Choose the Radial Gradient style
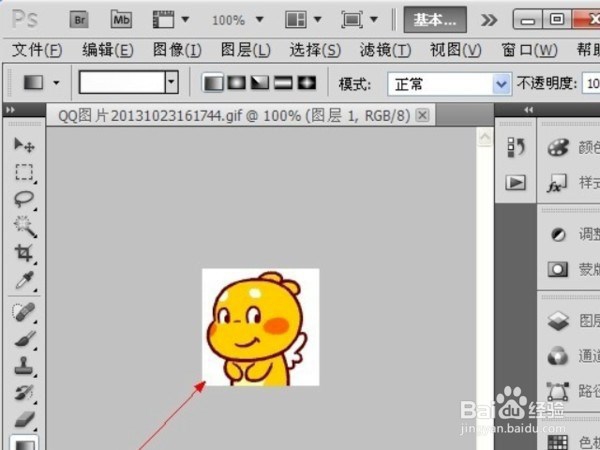This screenshot has width=600, height=450. 236,83
